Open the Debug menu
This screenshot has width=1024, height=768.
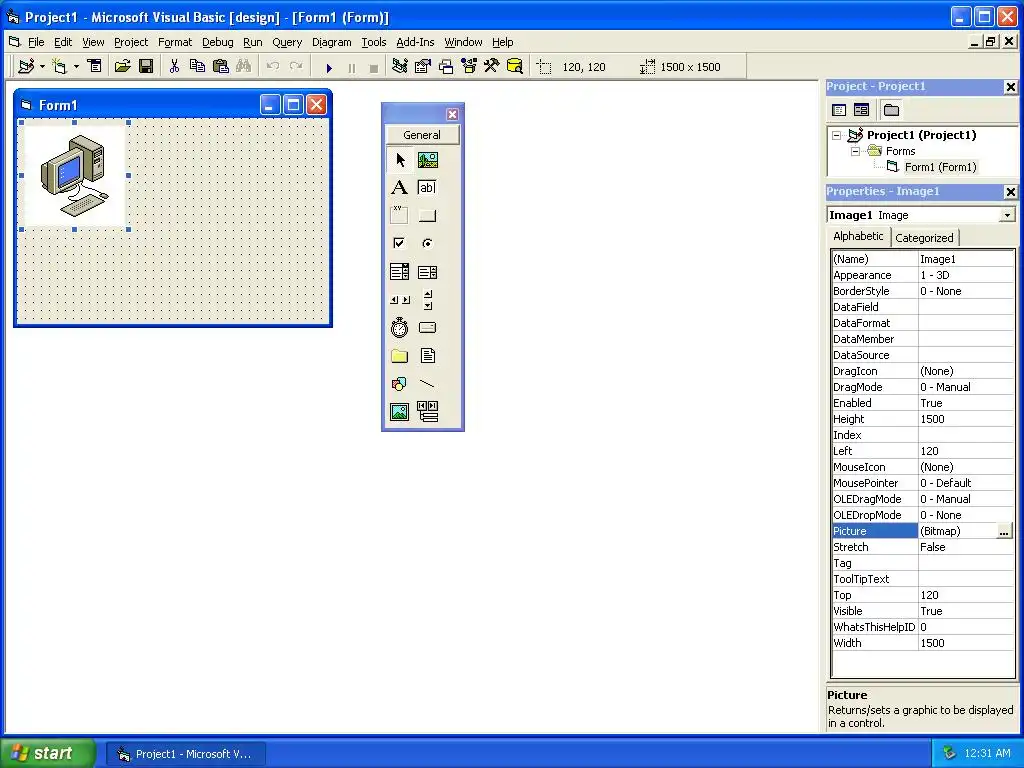[x=217, y=42]
